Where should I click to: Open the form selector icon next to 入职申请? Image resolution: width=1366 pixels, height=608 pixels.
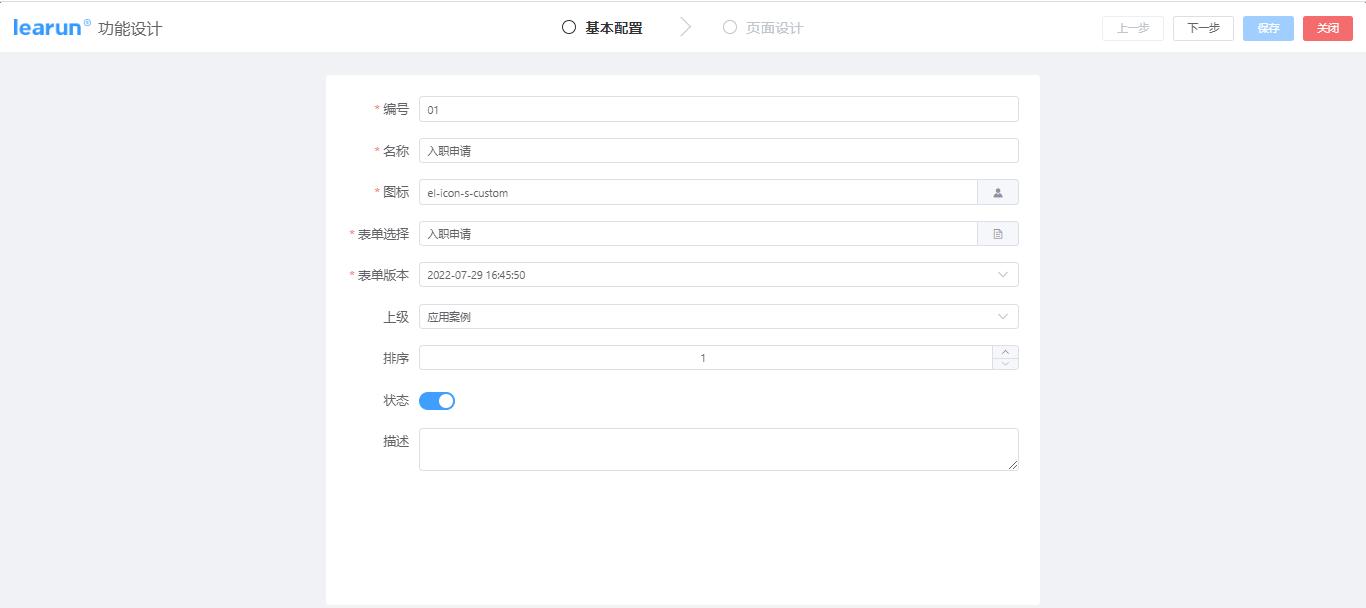point(997,233)
